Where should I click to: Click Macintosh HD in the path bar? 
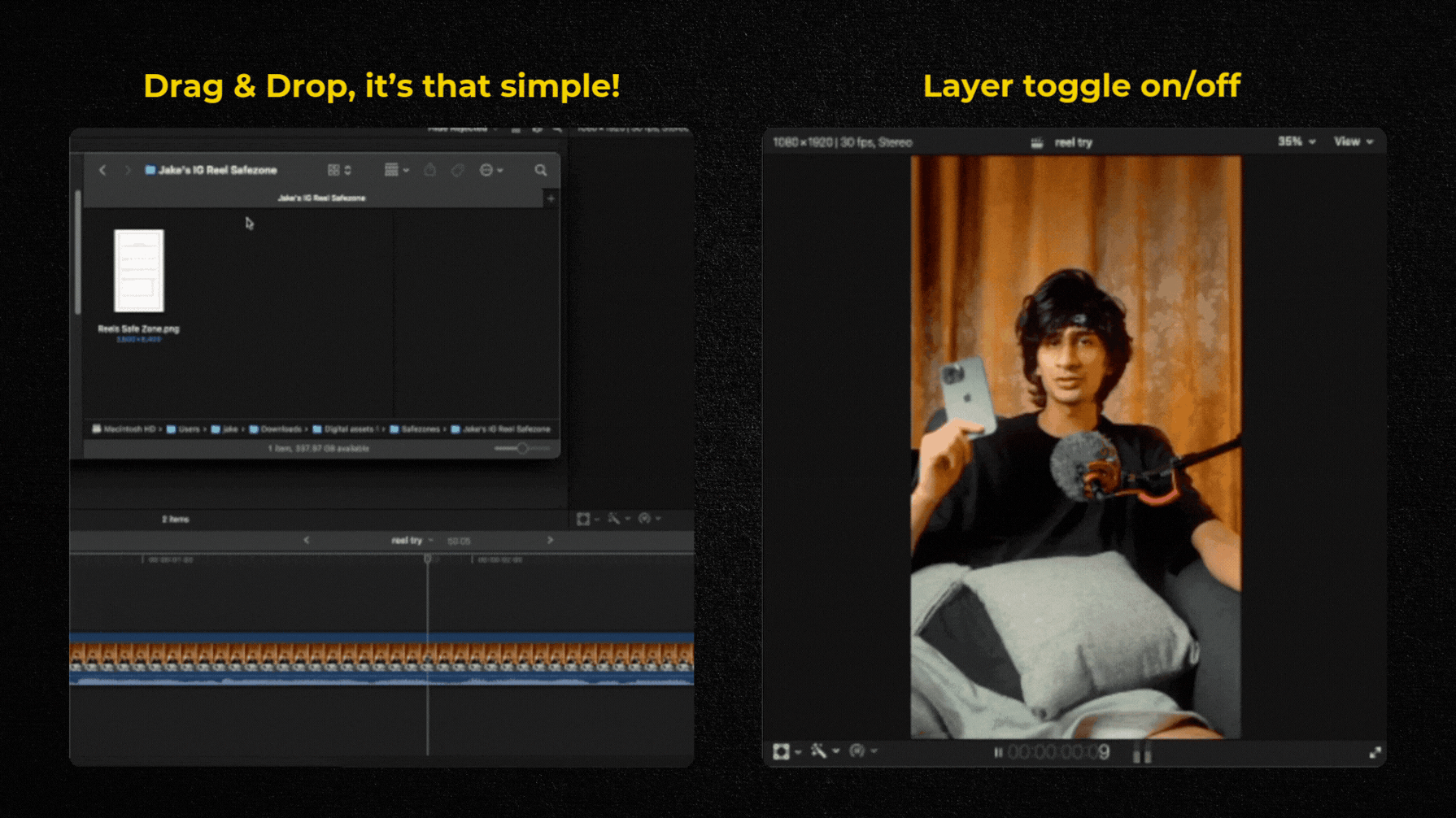tap(124, 429)
